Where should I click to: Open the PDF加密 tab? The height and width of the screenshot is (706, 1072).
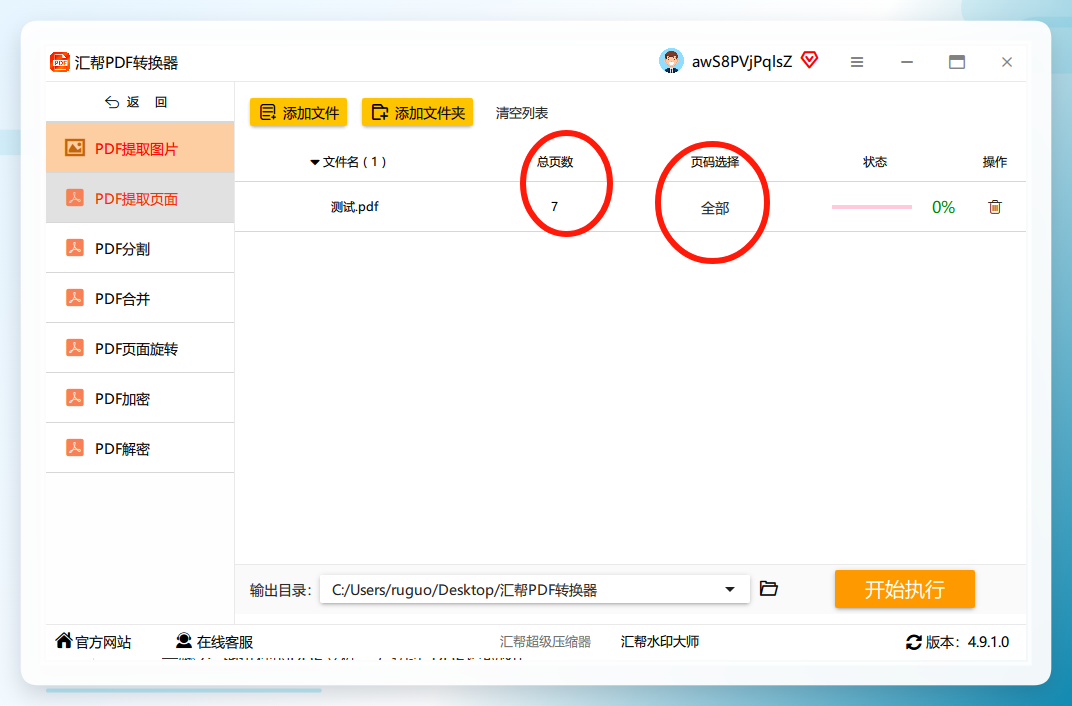click(140, 398)
